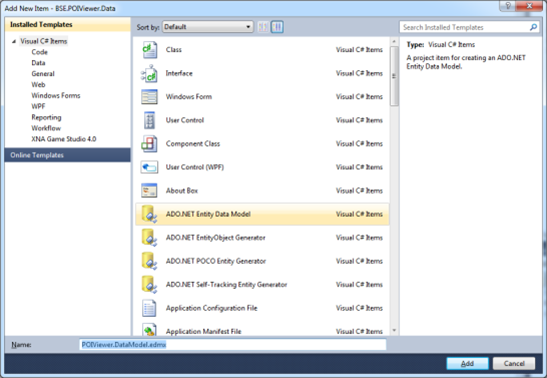Viewport: 547px width, 378px height.
Task: Choose the Application Manifest File icon
Action: pos(149,330)
